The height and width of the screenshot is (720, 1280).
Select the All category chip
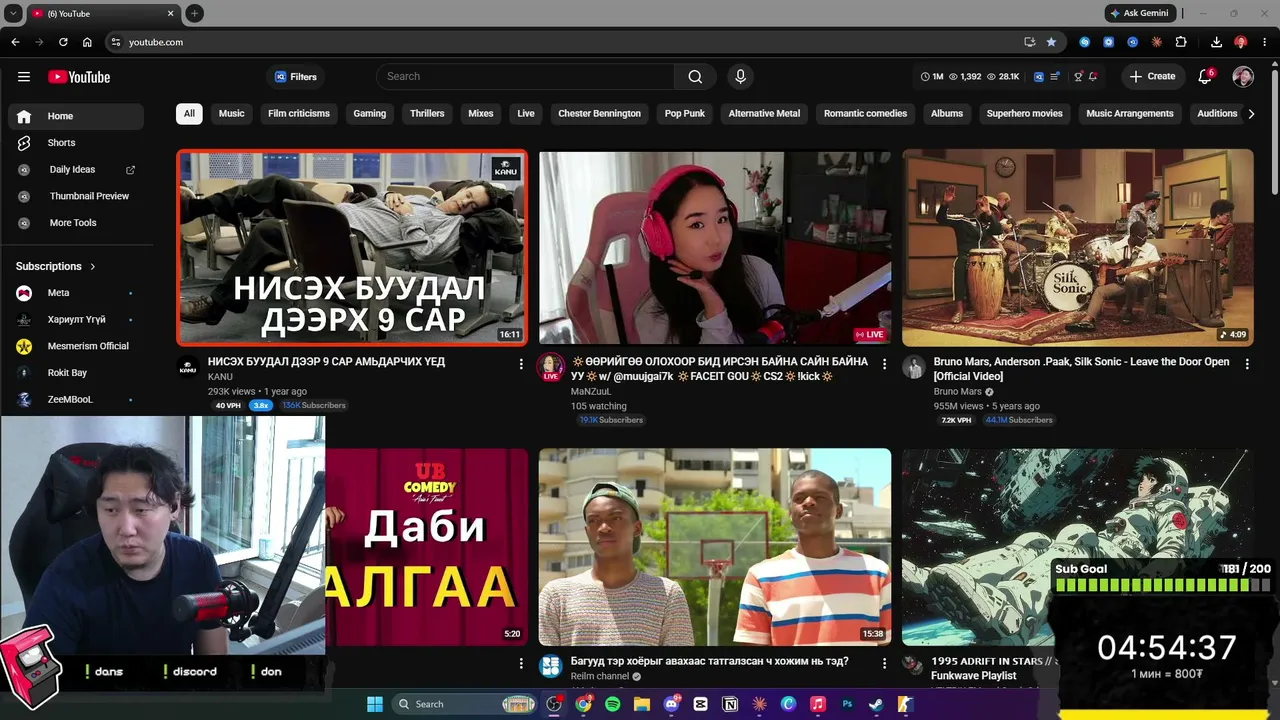click(x=189, y=114)
